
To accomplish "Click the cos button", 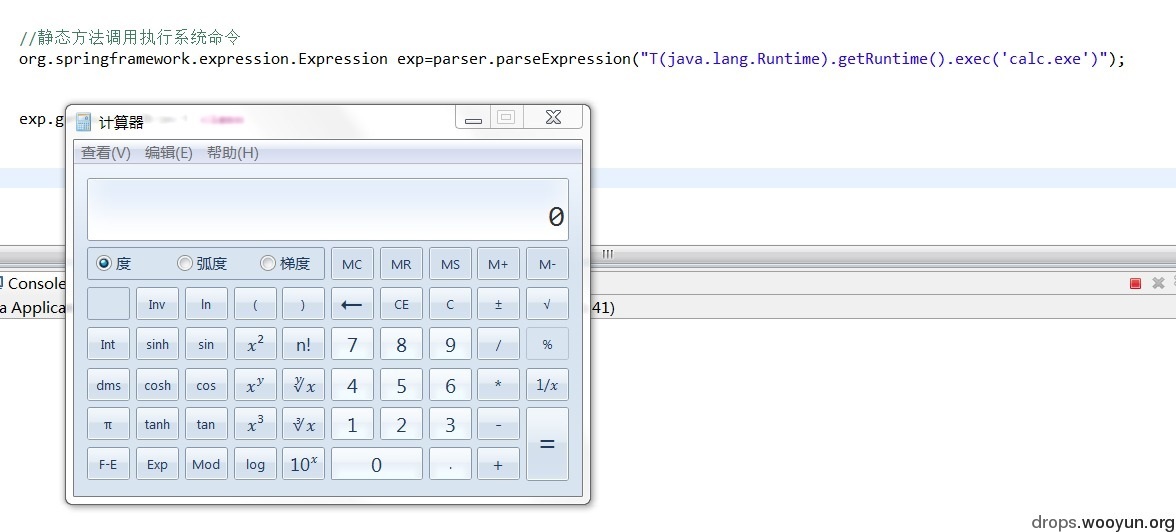I will pos(206,385).
